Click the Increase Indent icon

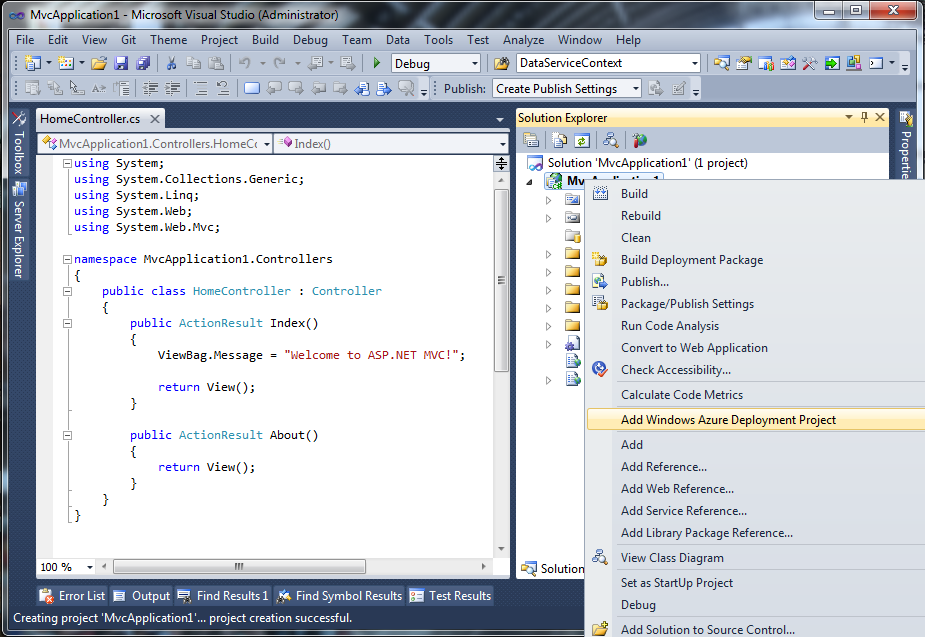pyautogui.click(x=172, y=88)
